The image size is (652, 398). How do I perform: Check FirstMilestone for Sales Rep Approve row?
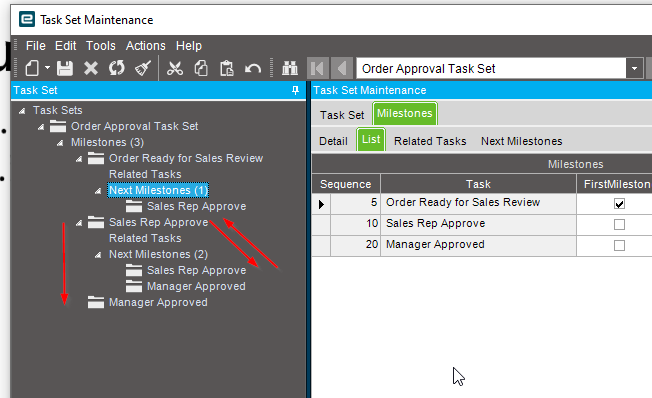[619, 225]
